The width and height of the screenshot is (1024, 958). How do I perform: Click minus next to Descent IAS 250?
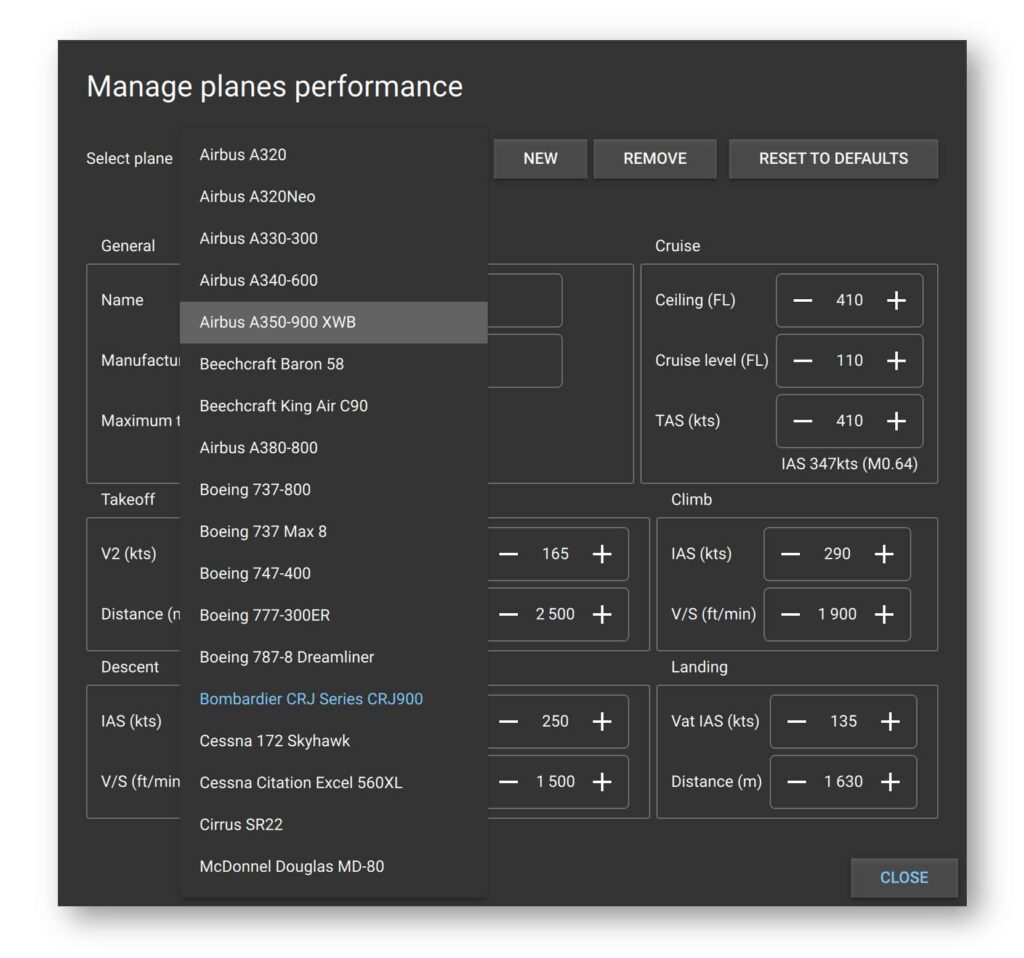[x=508, y=721]
